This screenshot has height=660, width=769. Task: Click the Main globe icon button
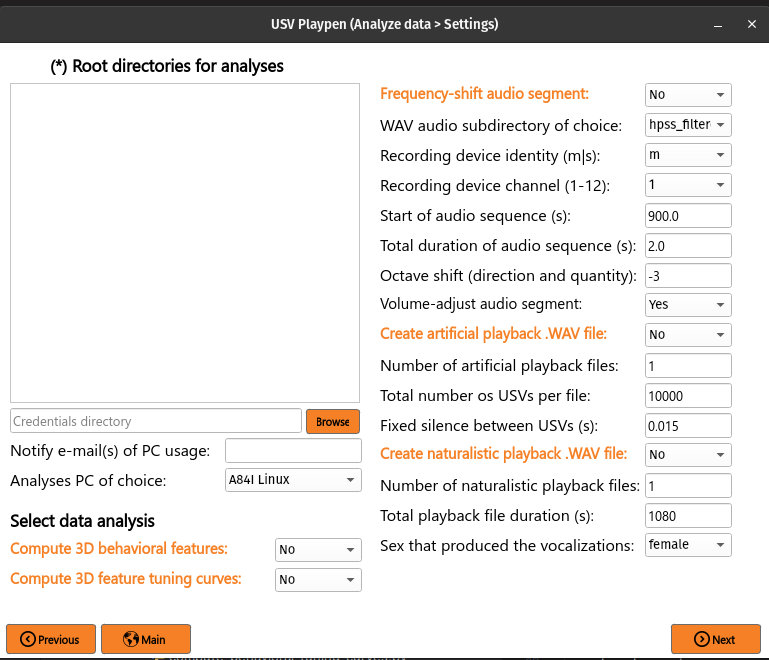coord(146,639)
